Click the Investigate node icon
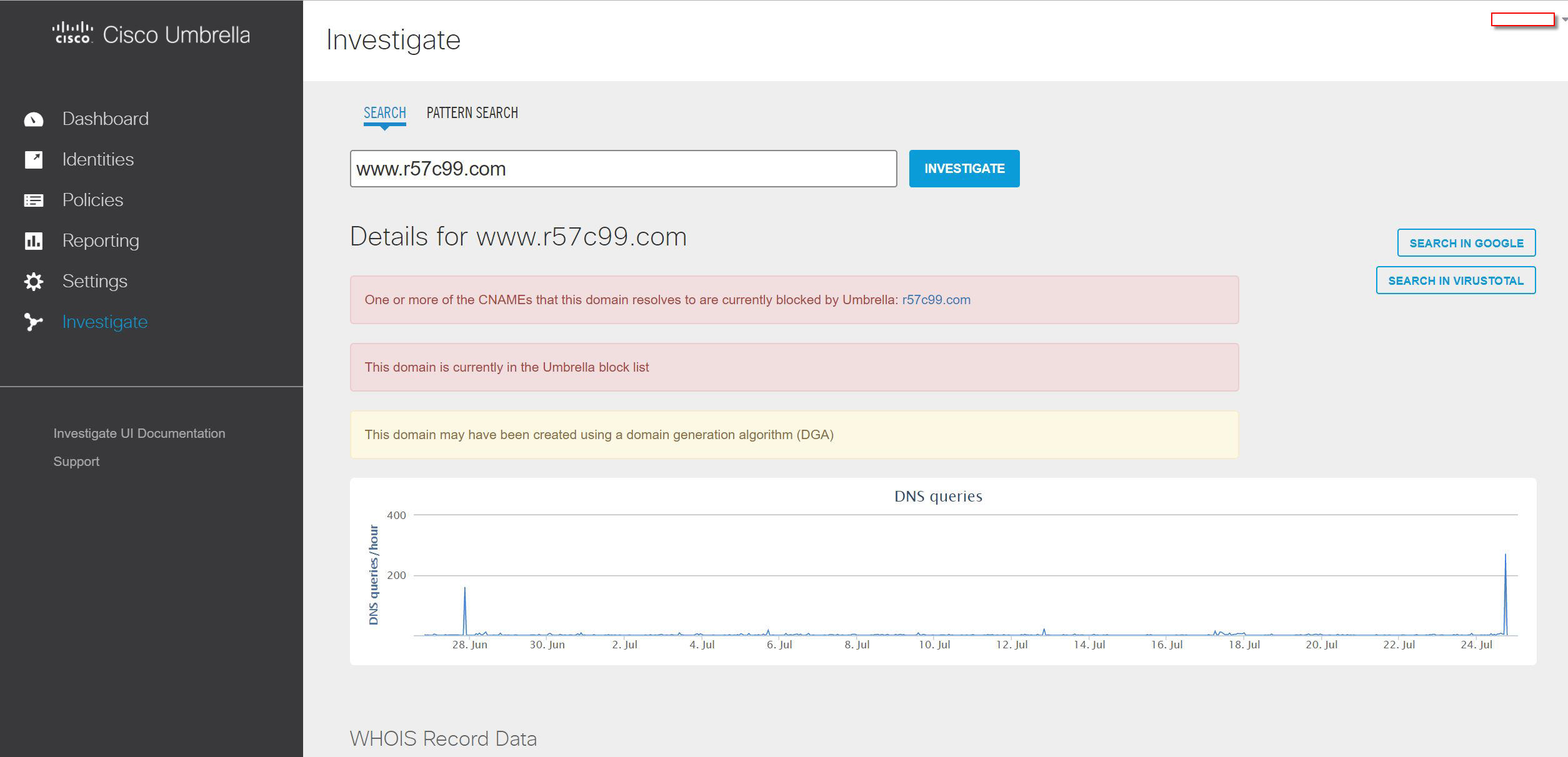This screenshot has width=1568, height=757. 34,322
